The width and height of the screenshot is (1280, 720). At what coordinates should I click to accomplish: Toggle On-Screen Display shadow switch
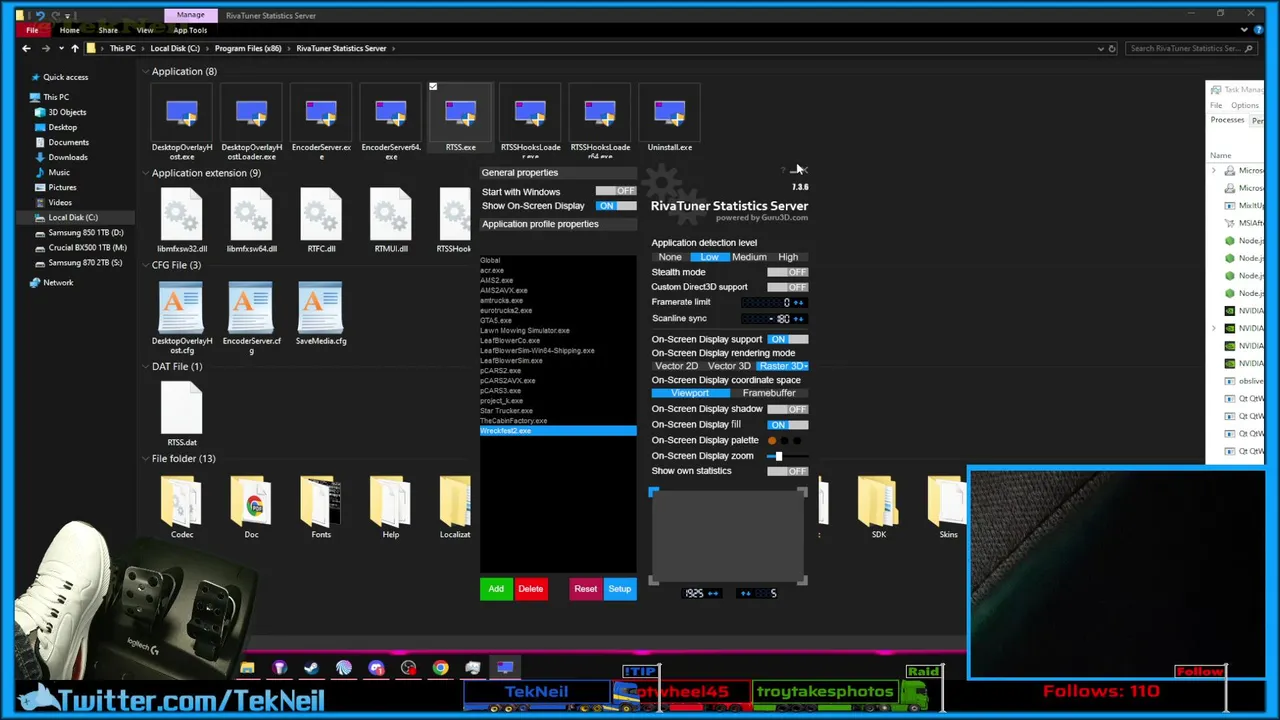point(788,409)
